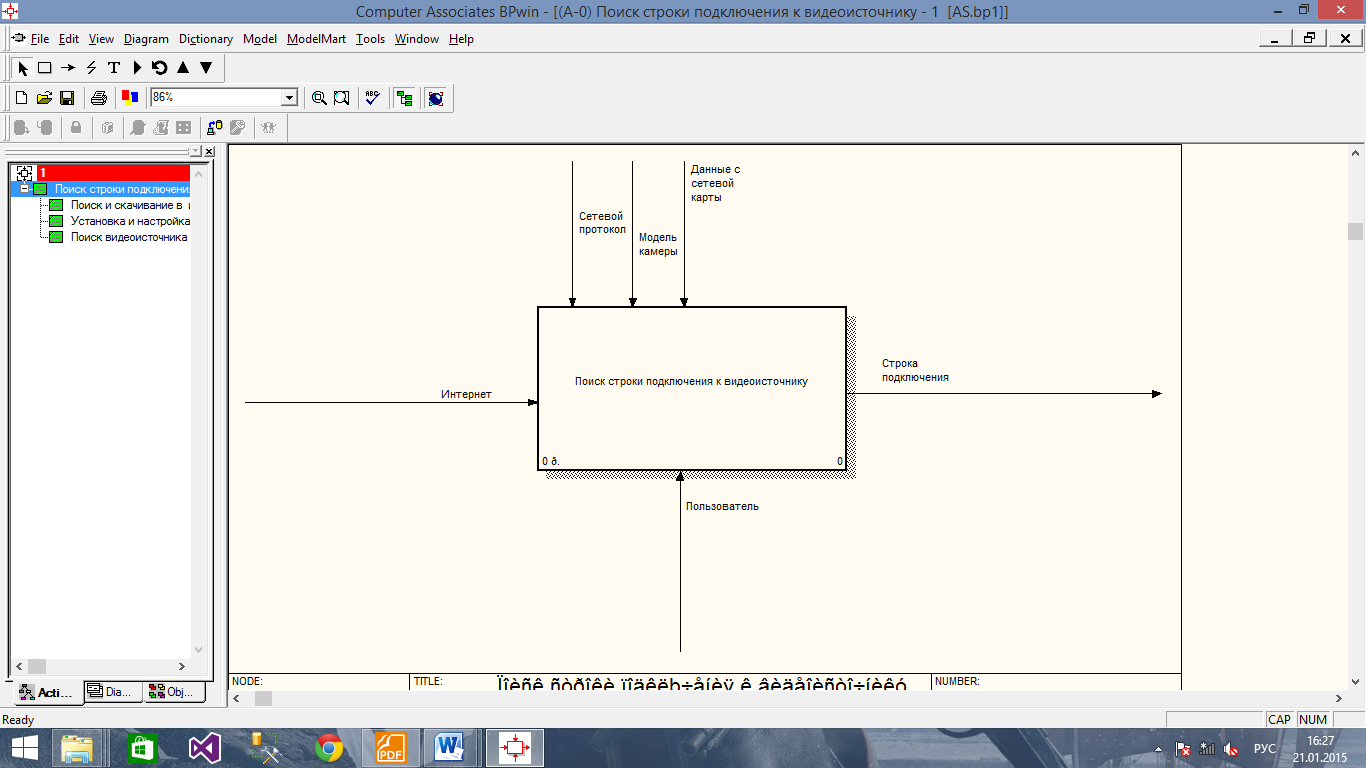Screen dimensions: 1366x768
Task: Toggle the Model Explorer tree button
Action: [404, 98]
